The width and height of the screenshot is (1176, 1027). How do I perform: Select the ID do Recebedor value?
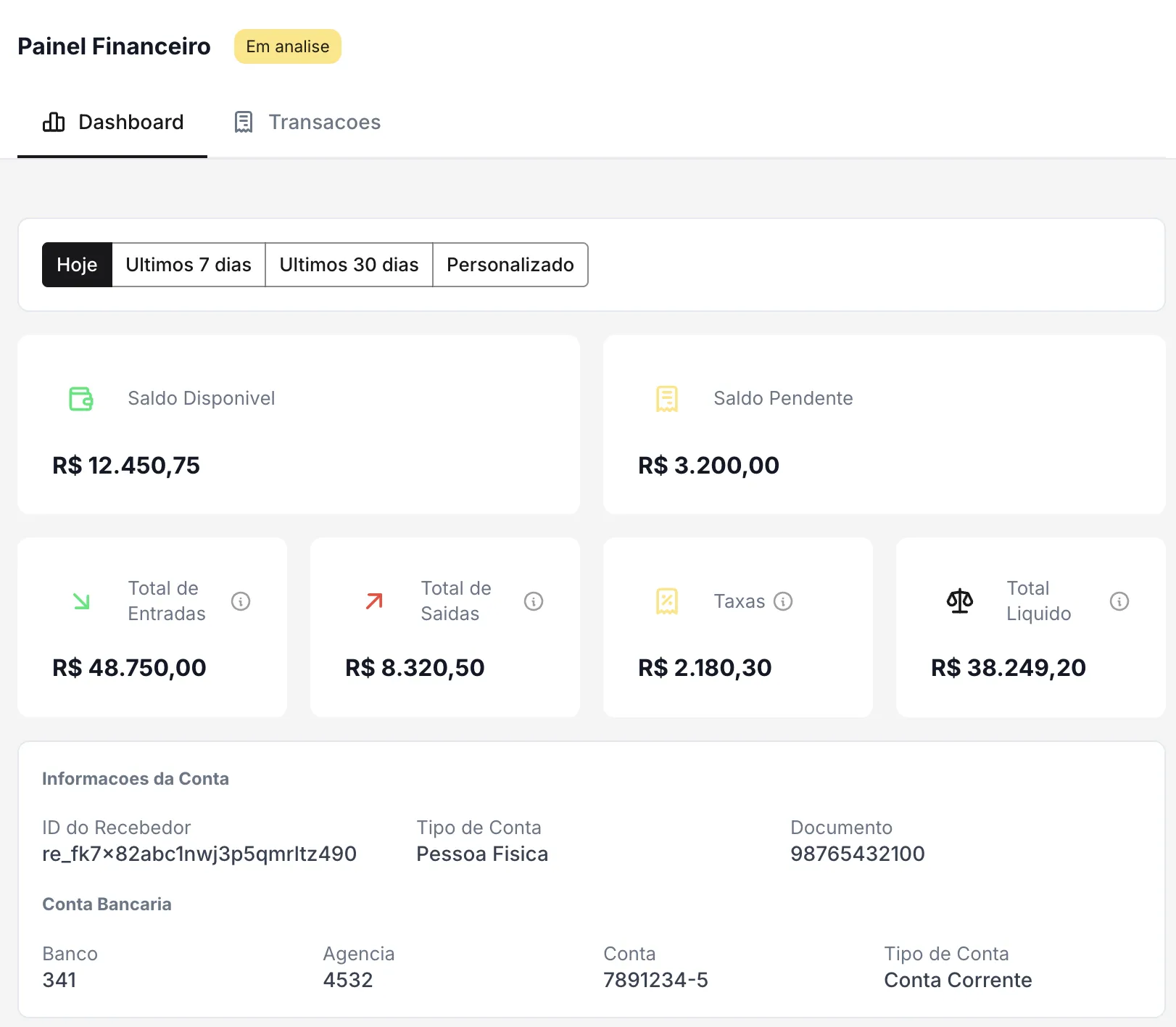(199, 854)
